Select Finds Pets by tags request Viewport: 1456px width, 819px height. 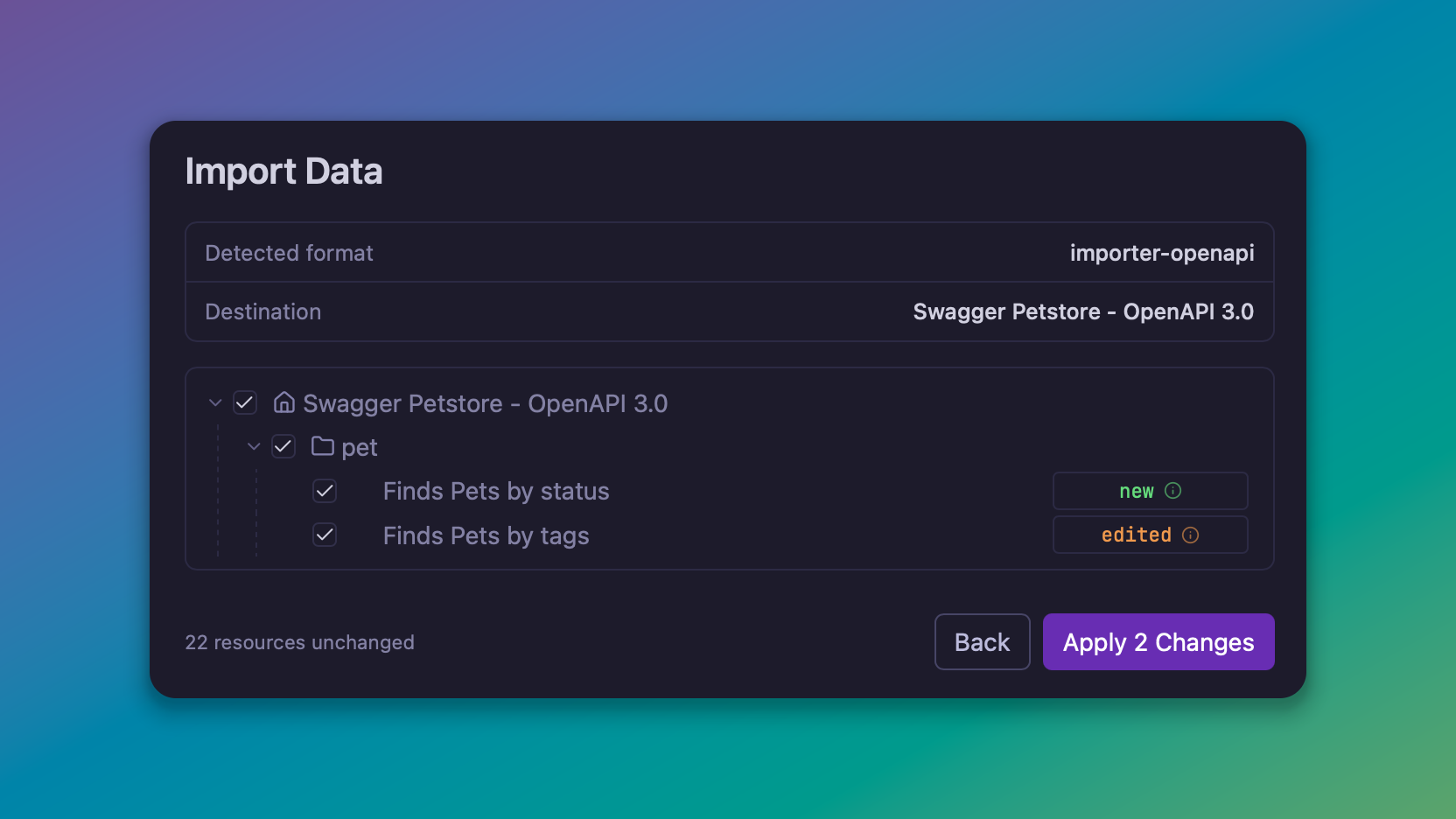486,535
